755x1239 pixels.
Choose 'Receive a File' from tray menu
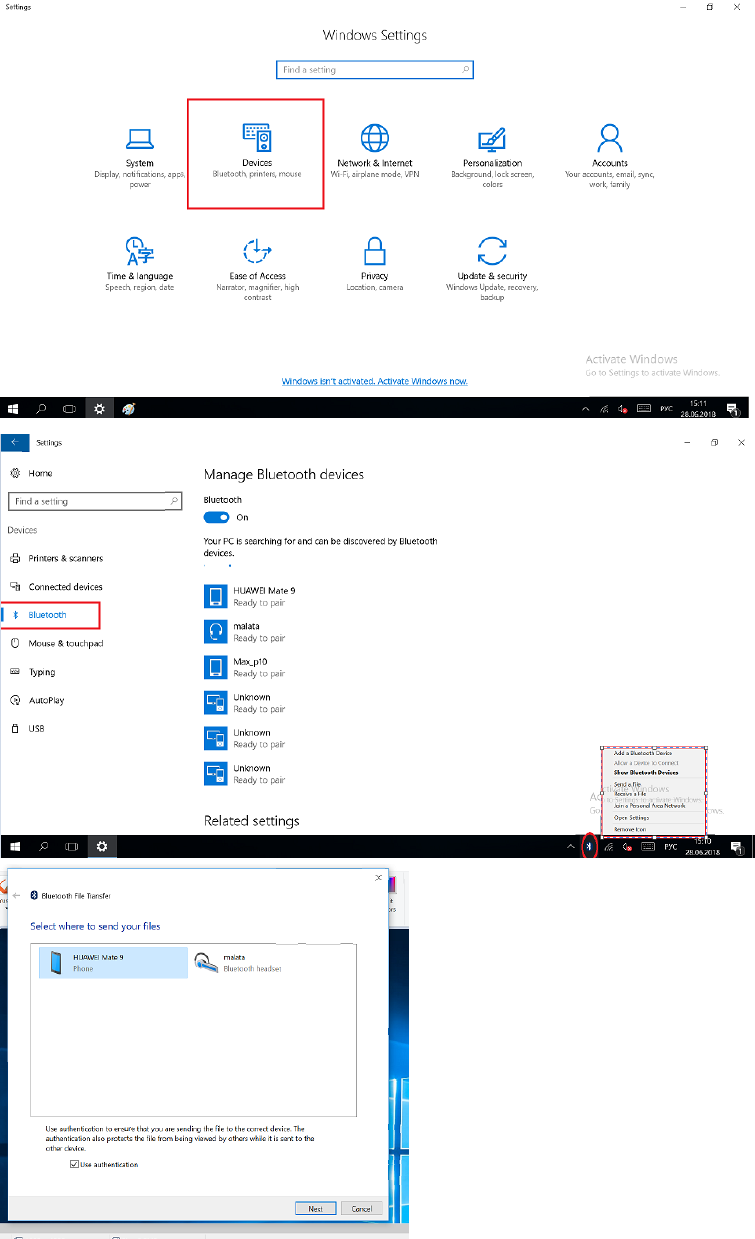[630, 794]
